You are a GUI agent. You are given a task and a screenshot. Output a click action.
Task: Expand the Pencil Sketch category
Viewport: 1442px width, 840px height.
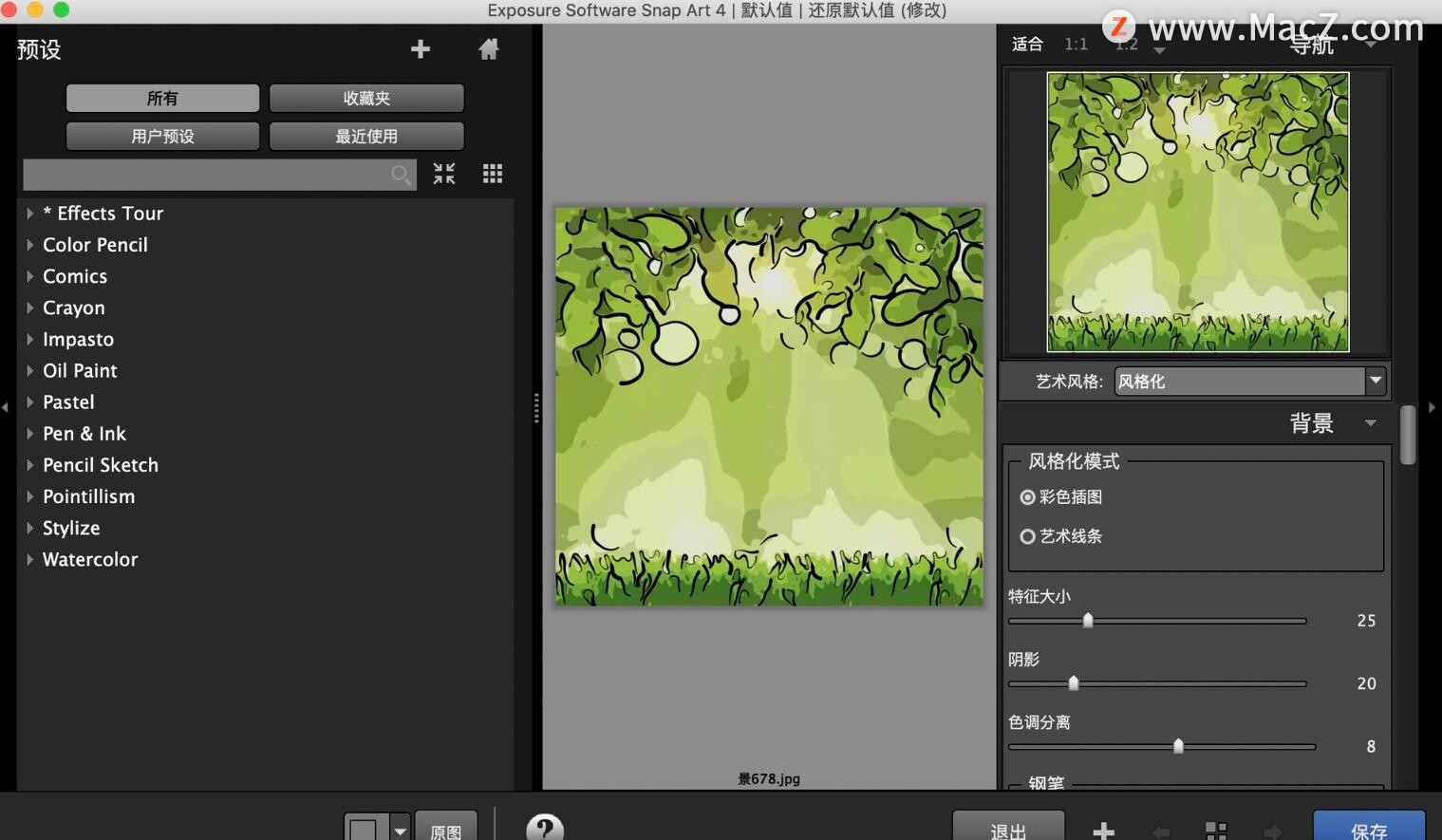click(x=30, y=465)
